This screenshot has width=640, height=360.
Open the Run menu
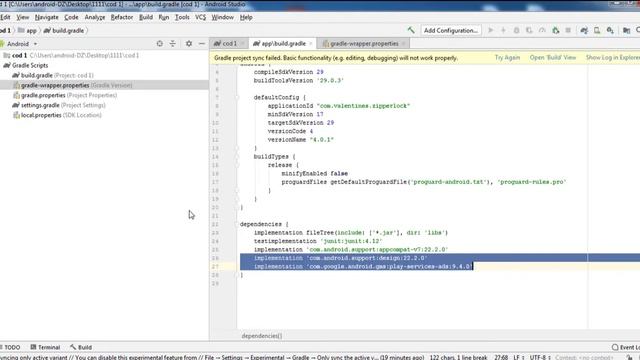(x=164, y=17)
